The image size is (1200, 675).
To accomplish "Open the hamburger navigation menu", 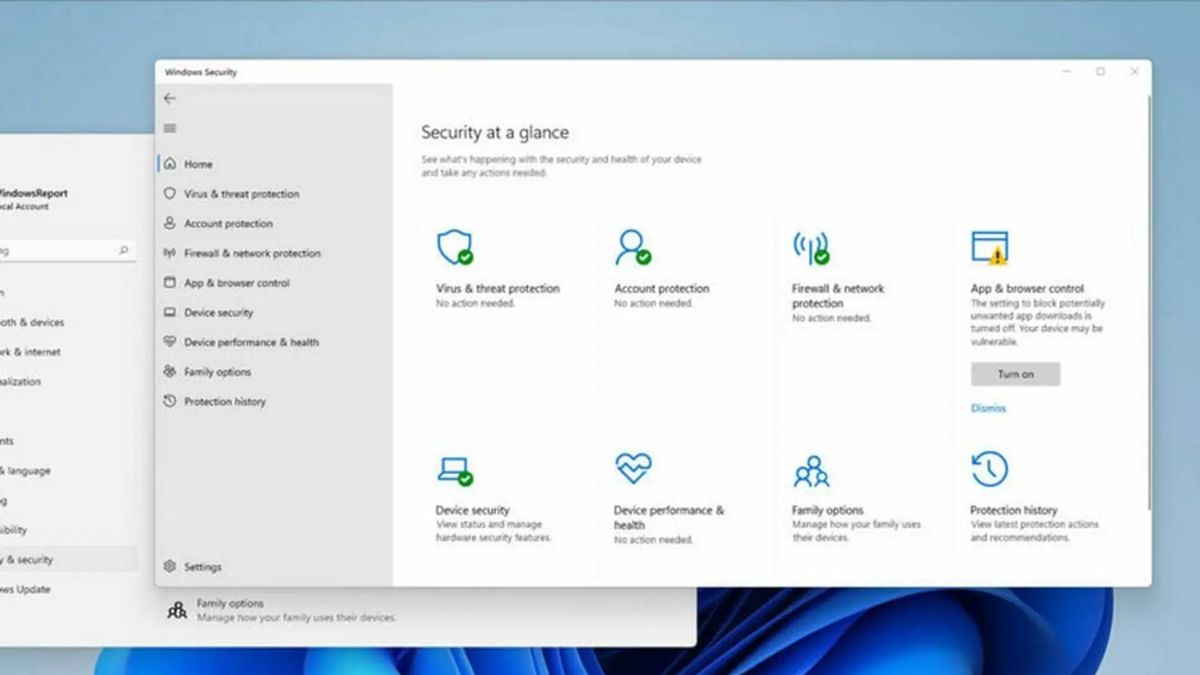I will tap(169, 128).
